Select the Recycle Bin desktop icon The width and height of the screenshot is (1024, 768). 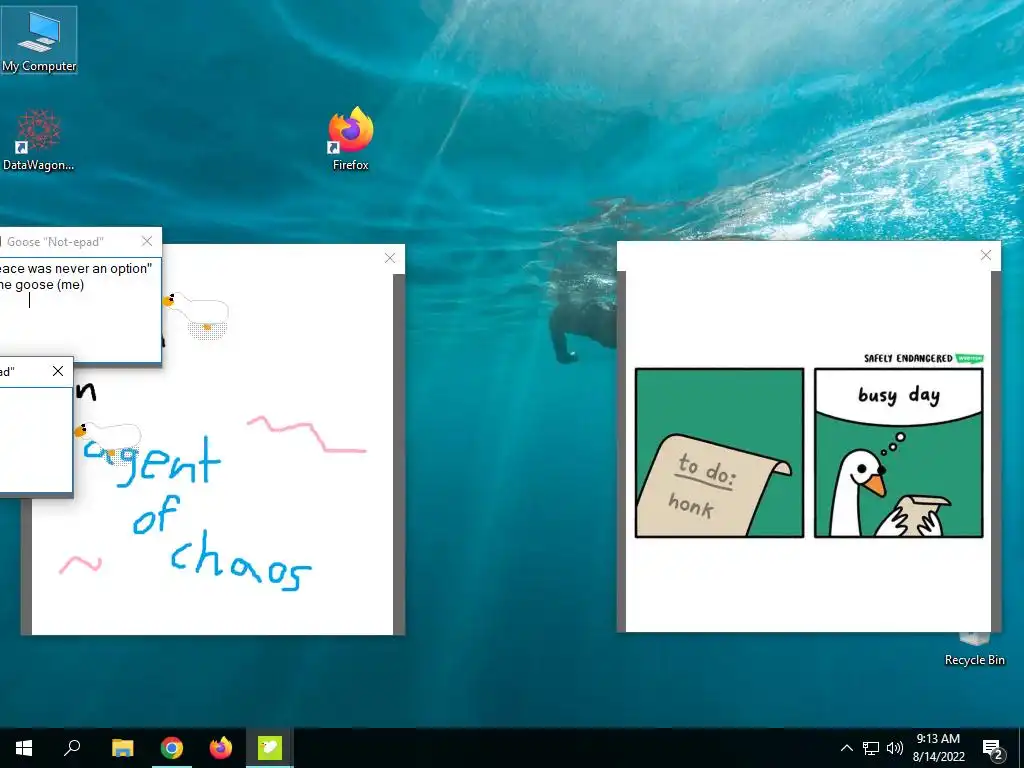pos(974,649)
